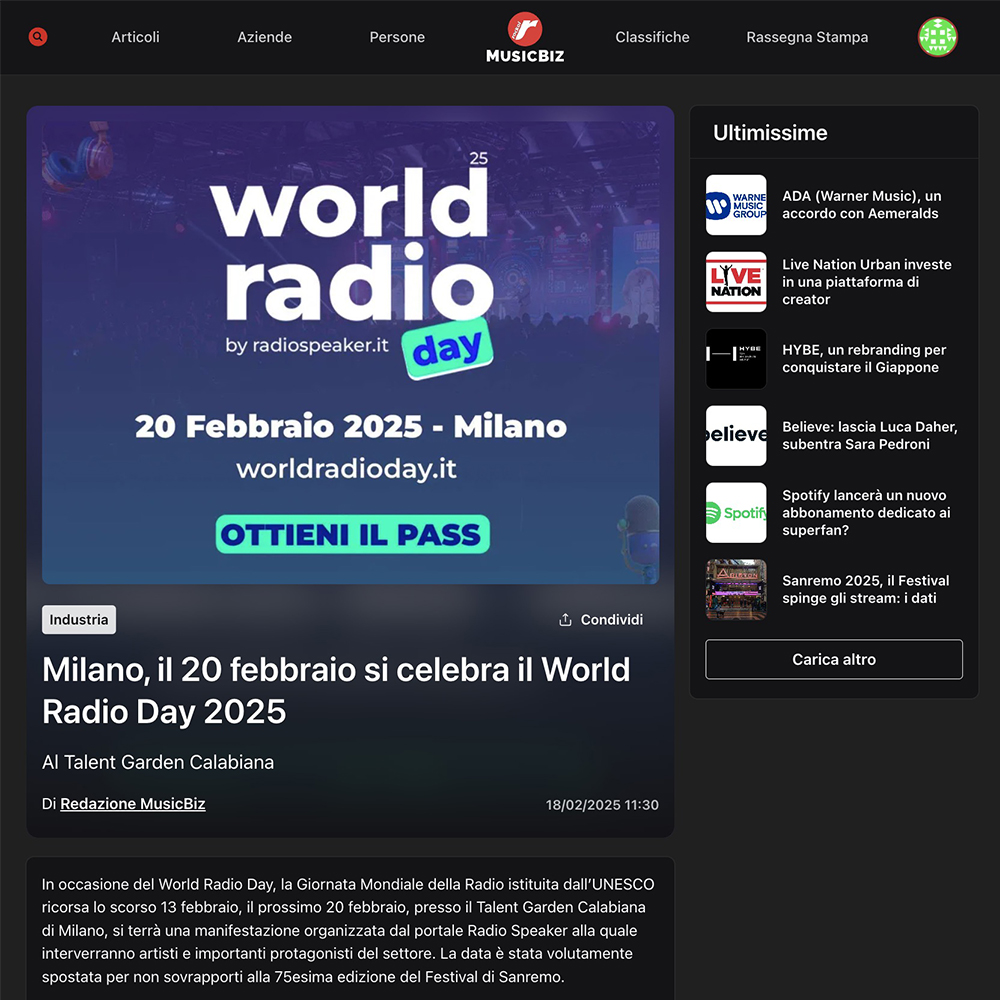The width and height of the screenshot is (1000, 1000).
Task: Open the Articoli menu item
Action: click(135, 37)
